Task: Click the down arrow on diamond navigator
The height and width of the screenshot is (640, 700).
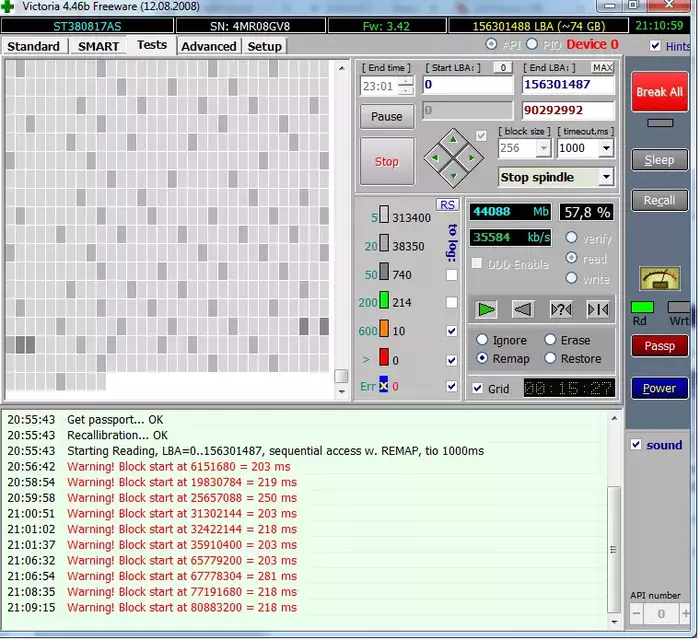Action: (454, 175)
